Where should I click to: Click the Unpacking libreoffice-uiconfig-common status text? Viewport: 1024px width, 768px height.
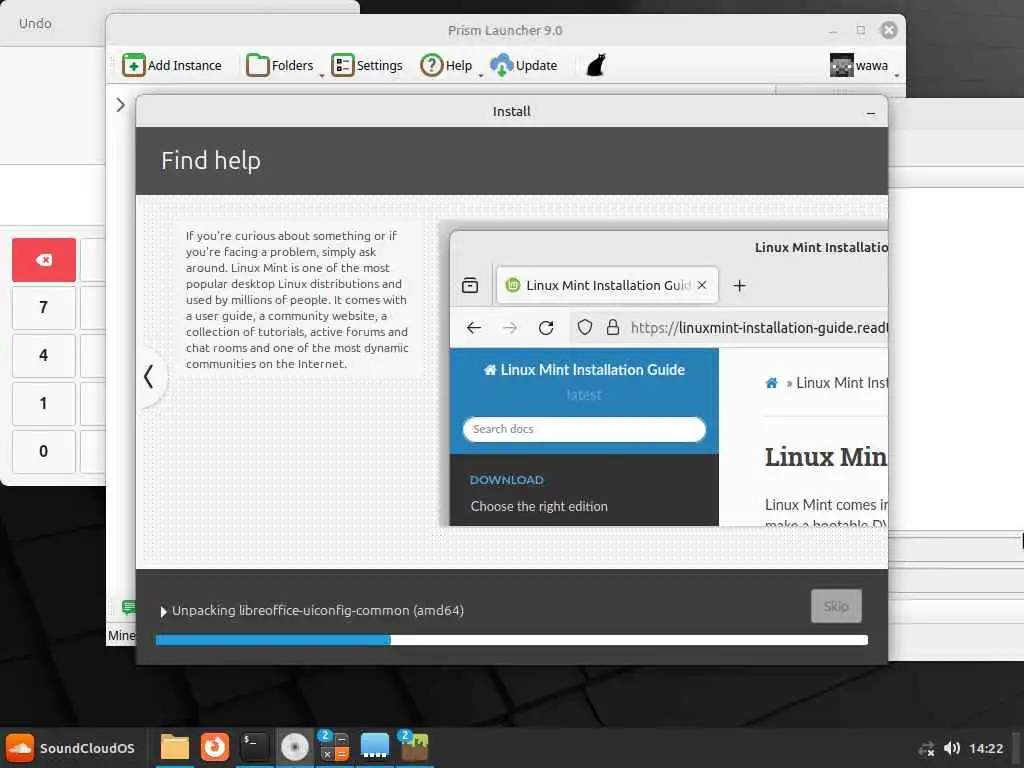pyautogui.click(x=318, y=611)
